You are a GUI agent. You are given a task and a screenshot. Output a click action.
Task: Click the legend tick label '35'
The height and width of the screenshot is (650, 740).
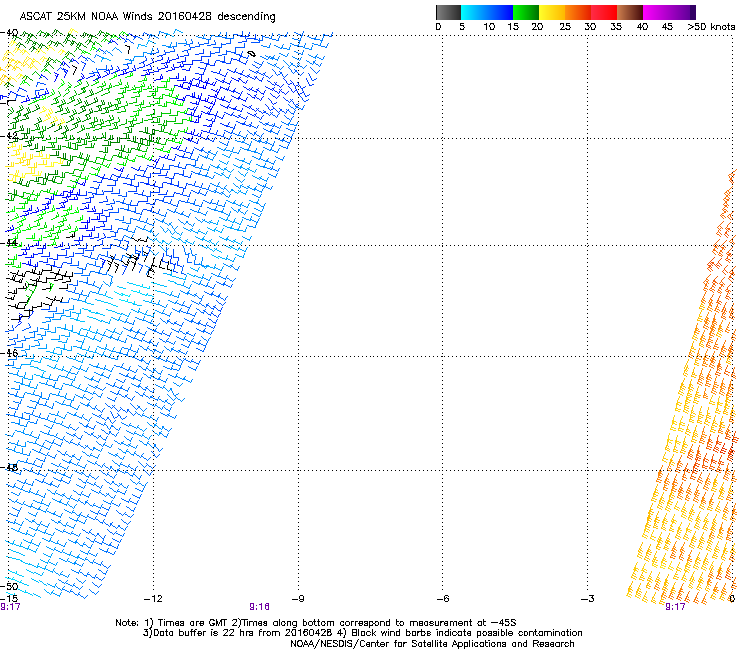click(616, 27)
